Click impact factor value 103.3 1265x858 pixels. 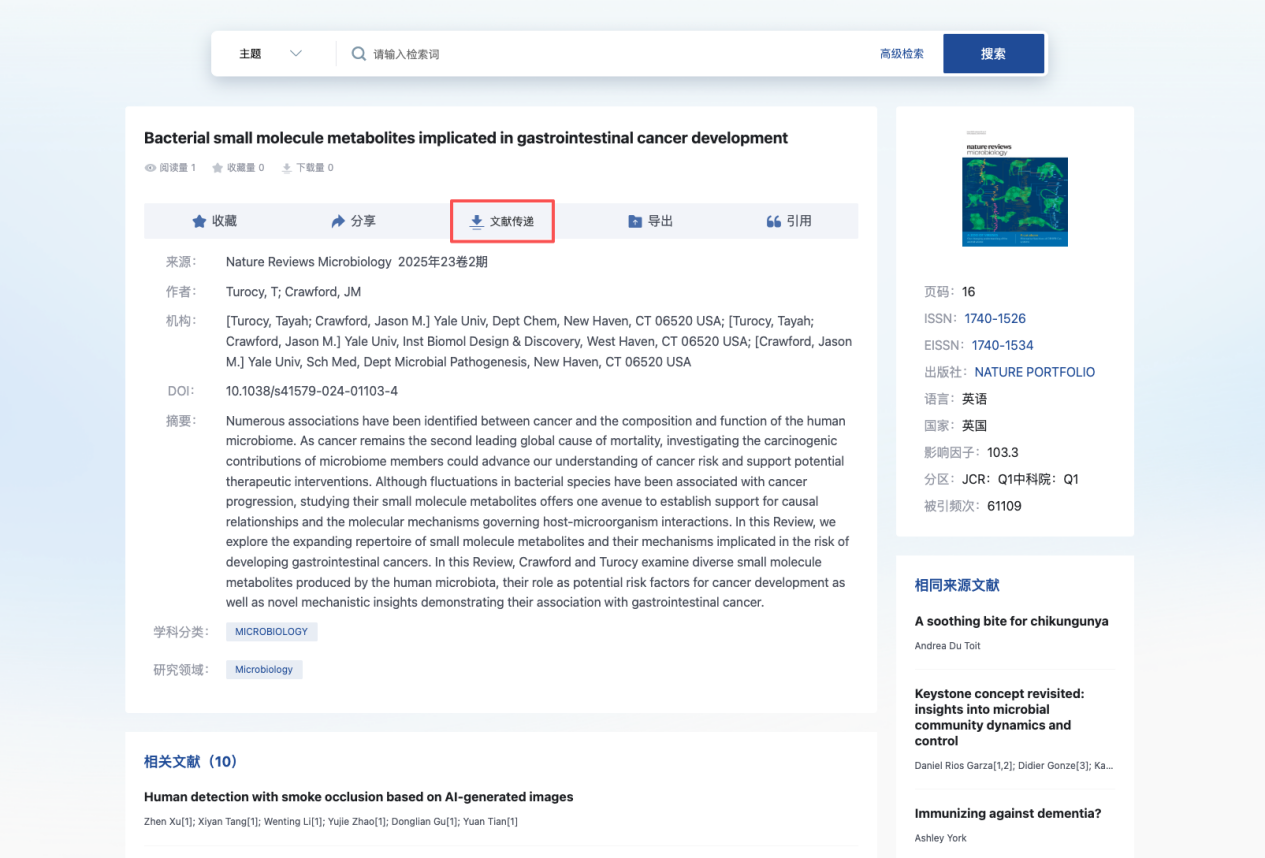[x=1003, y=452]
